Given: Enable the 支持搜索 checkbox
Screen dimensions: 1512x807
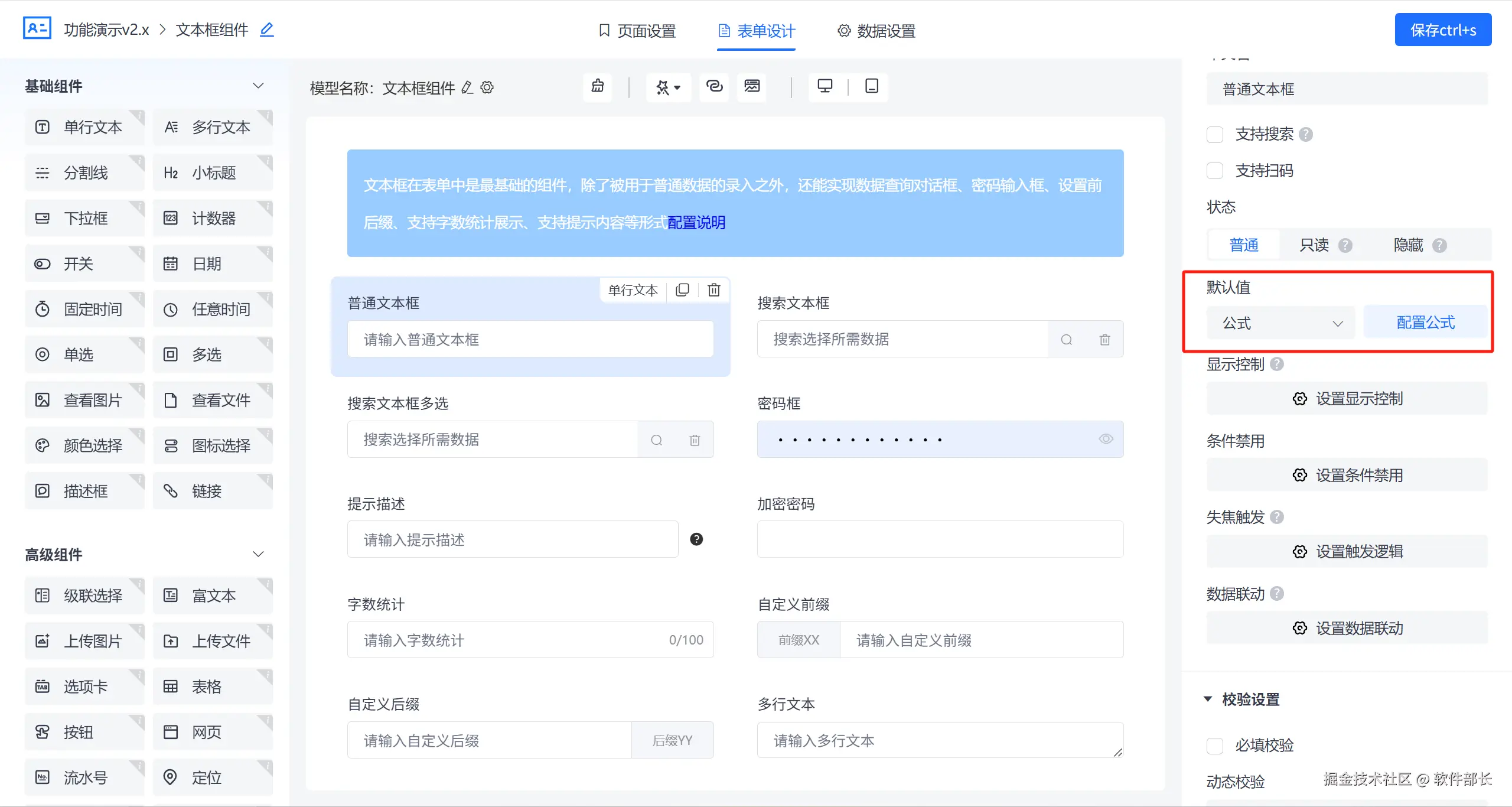Looking at the screenshot, I should point(1215,135).
